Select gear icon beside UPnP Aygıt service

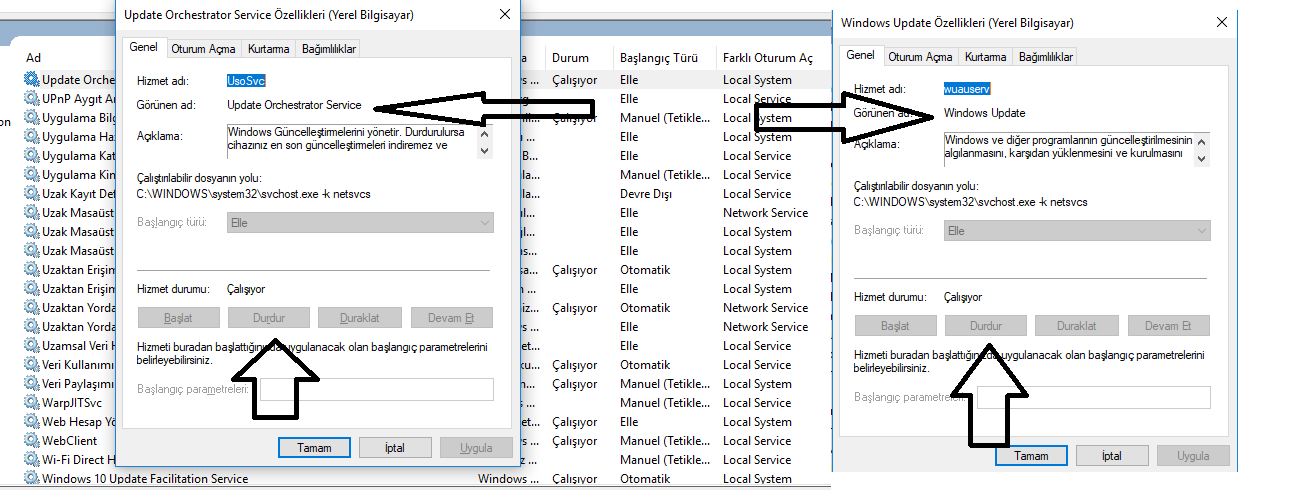[32, 99]
